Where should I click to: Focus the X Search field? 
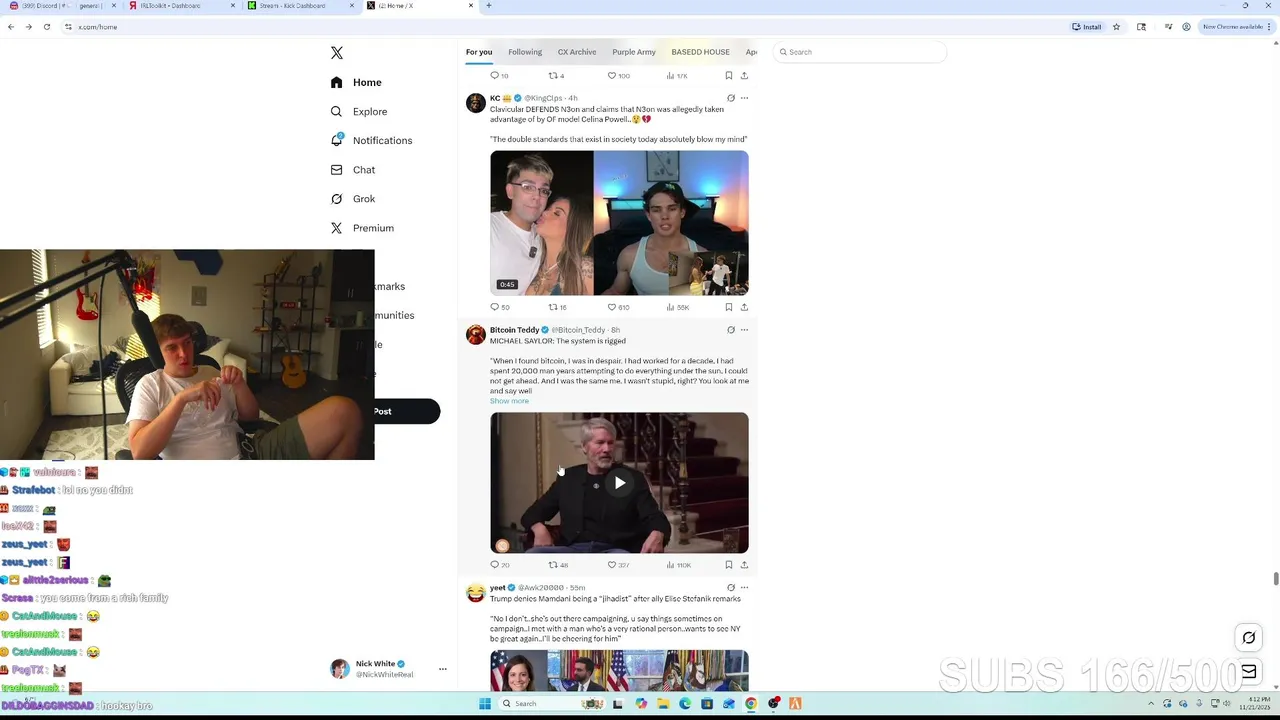(x=860, y=52)
